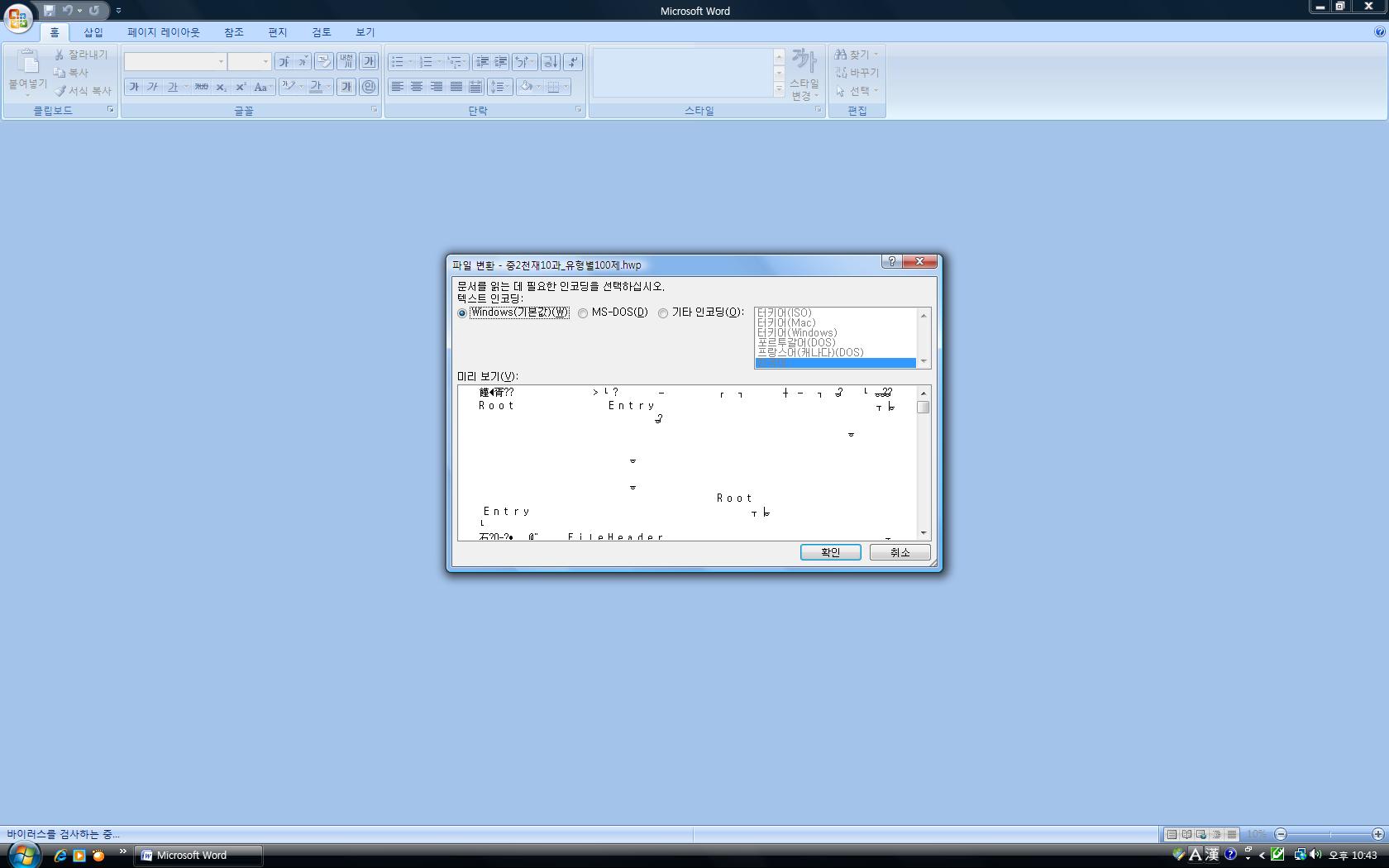Expand the Select (선택) dropdown
The image size is (1389, 868).
click(x=876, y=91)
